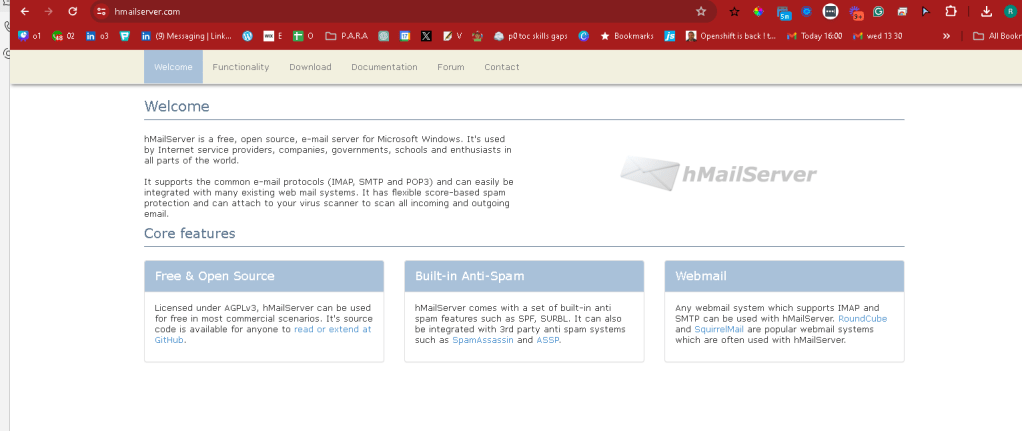Image resolution: width=1022 pixels, height=431 pixels.
Task: Open the Grammarly extension icon
Action: (x=878, y=11)
